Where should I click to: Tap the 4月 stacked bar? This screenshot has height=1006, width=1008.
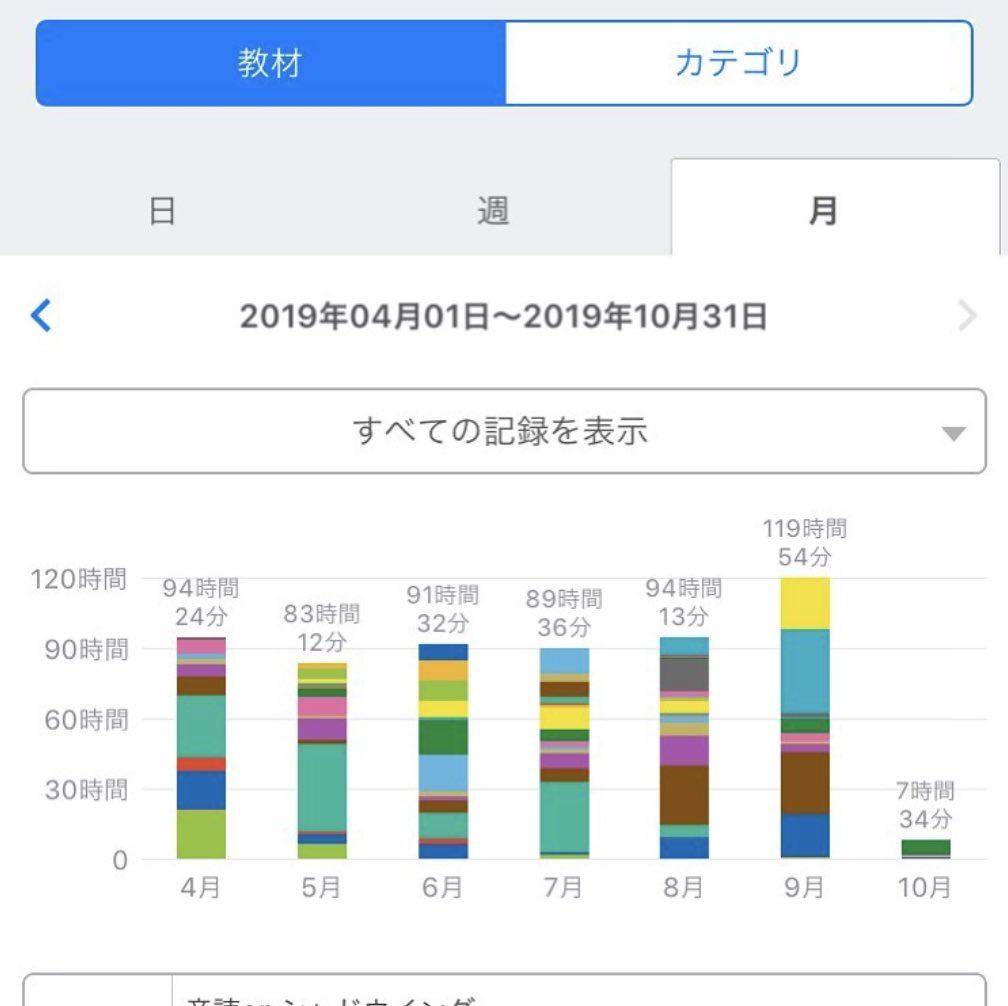click(201, 748)
